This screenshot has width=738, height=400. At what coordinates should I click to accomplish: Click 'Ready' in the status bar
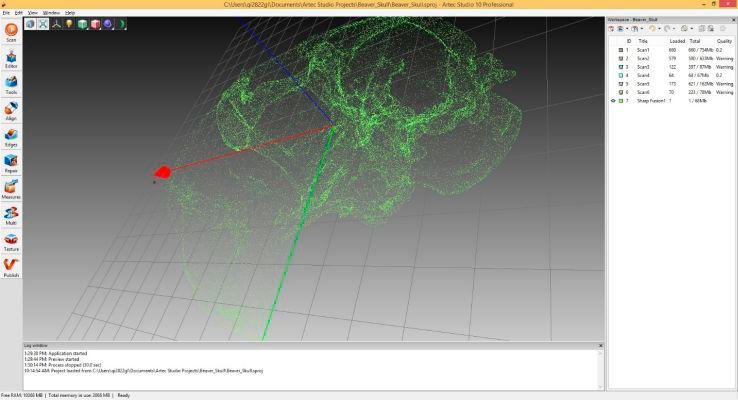click(x=123, y=395)
